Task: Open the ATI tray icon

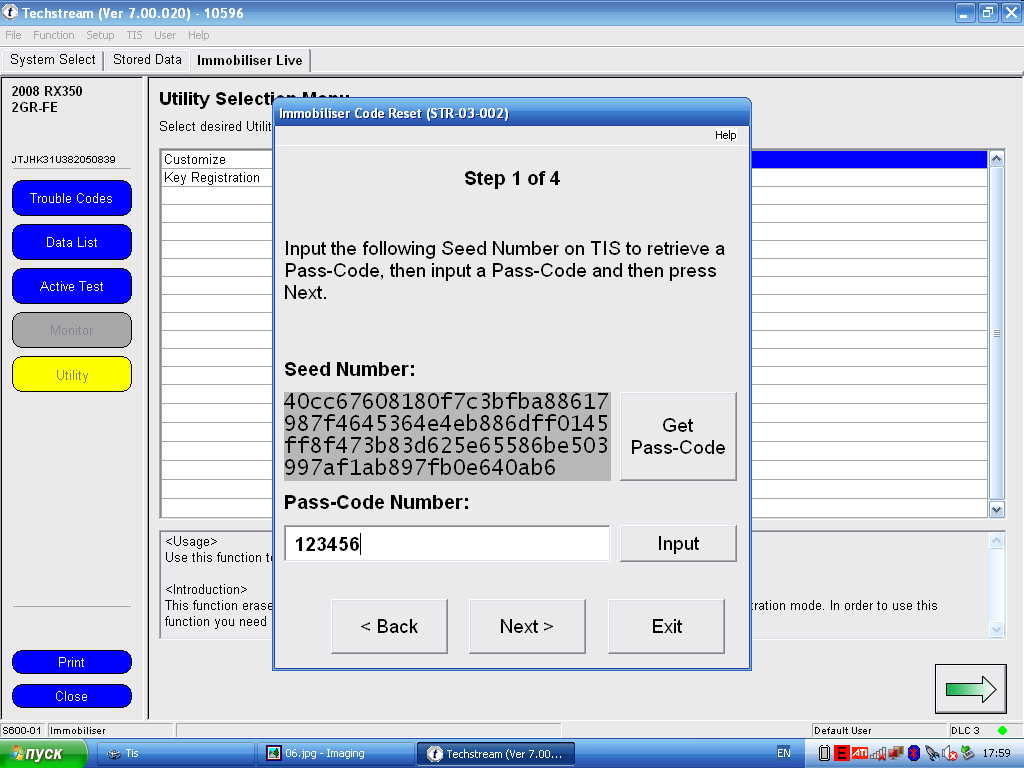Action: point(860,753)
